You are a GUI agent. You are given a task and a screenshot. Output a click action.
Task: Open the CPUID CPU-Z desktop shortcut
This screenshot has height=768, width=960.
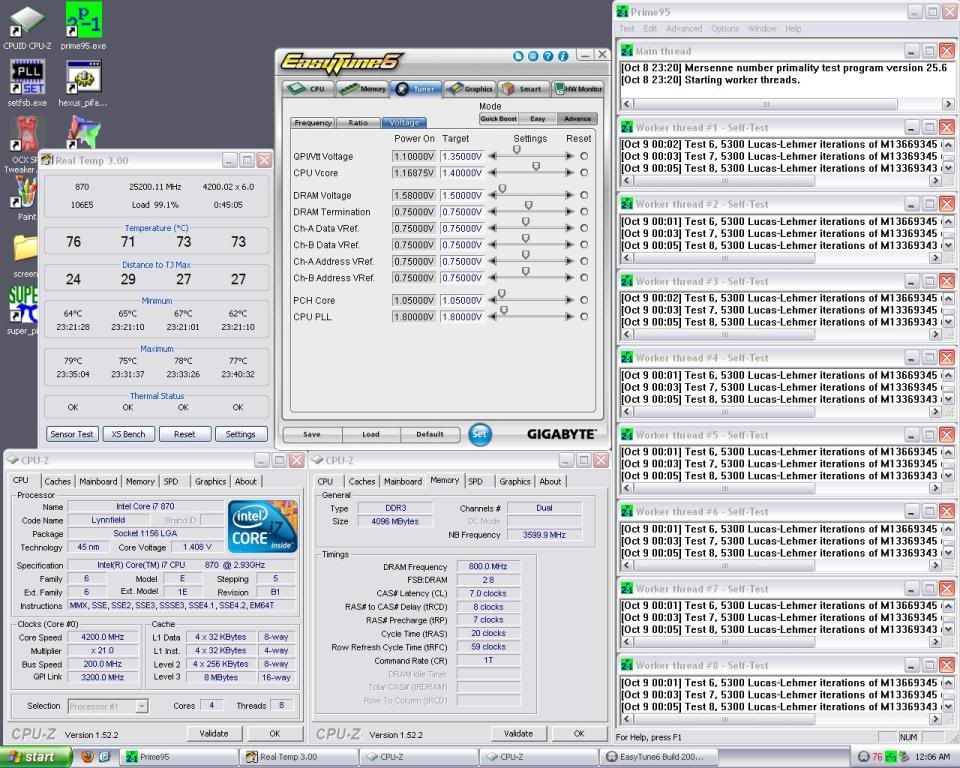coord(27,28)
